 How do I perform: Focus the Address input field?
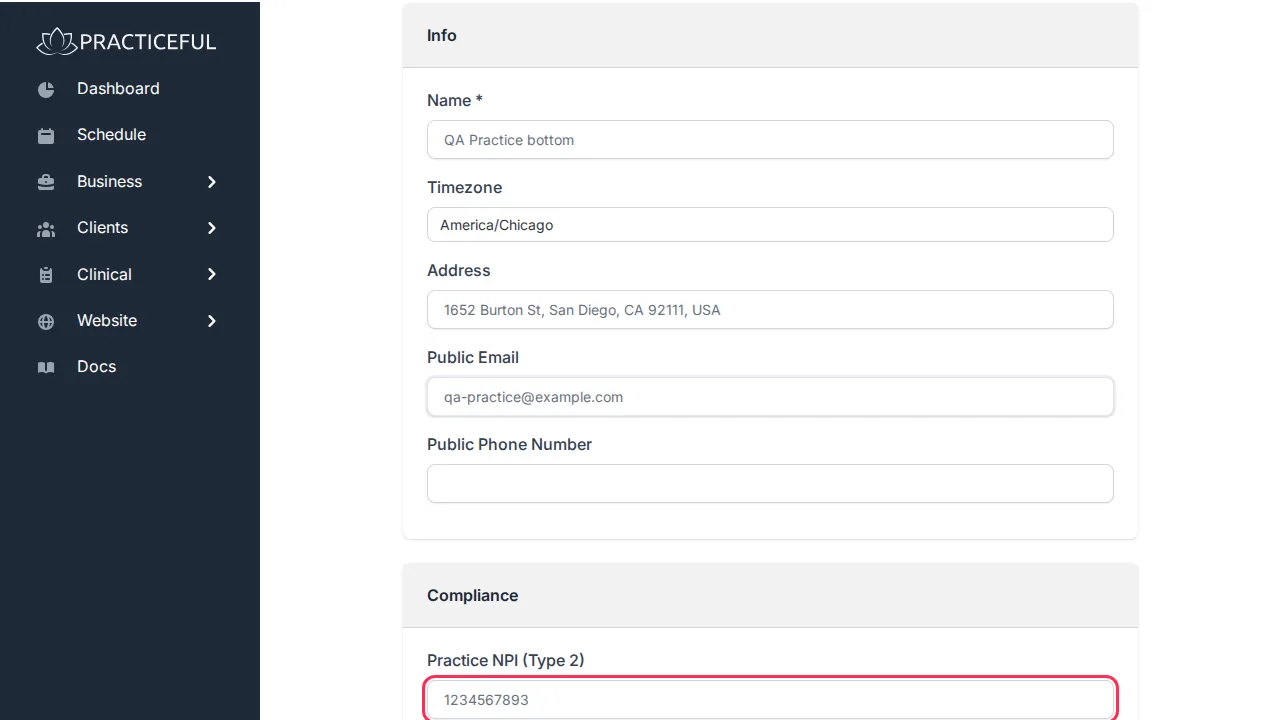coord(770,310)
